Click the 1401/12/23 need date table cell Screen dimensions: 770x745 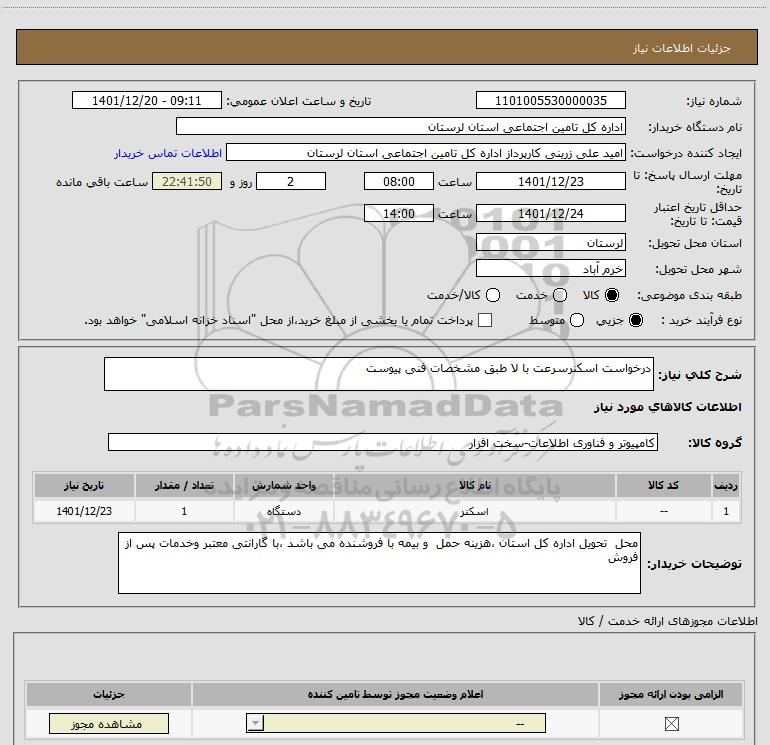(x=84, y=511)
